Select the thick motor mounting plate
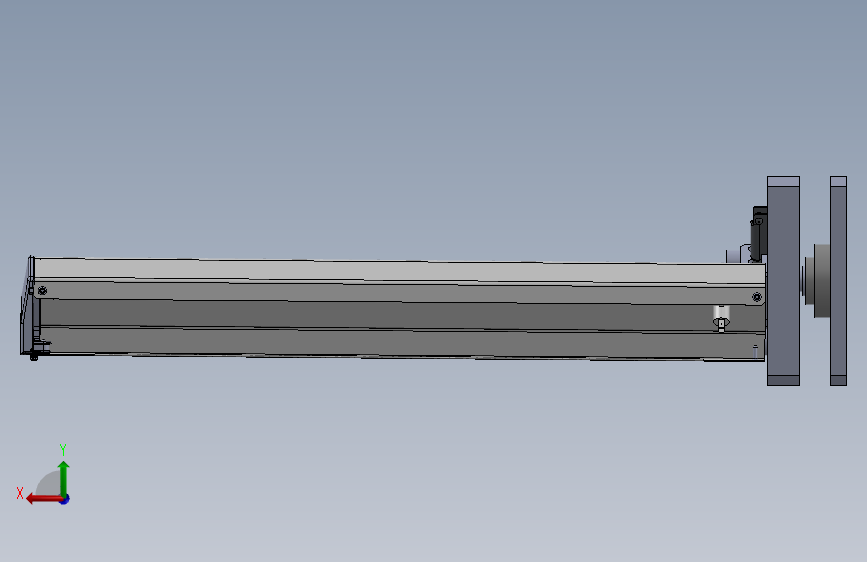867x562 pixels. [783, 281]
